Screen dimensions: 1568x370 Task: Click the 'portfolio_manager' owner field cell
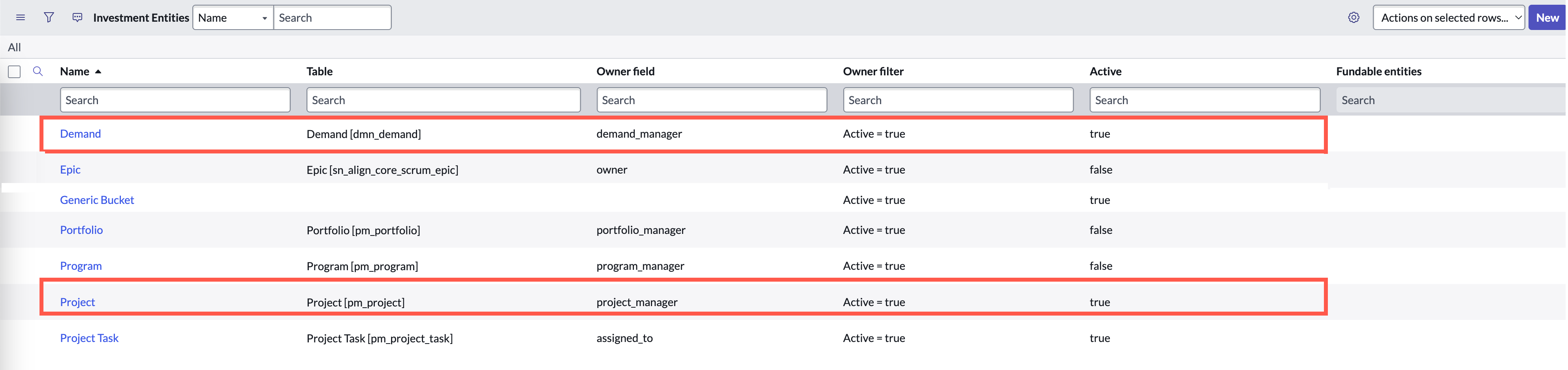click(641, 230)
